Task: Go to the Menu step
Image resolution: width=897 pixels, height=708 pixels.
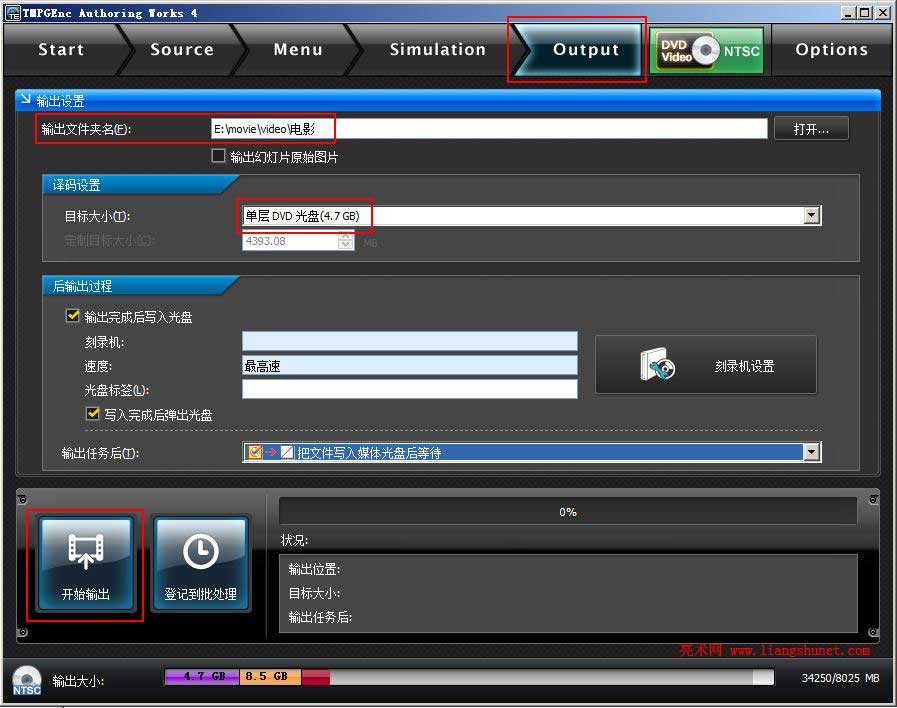Action: 297,50
